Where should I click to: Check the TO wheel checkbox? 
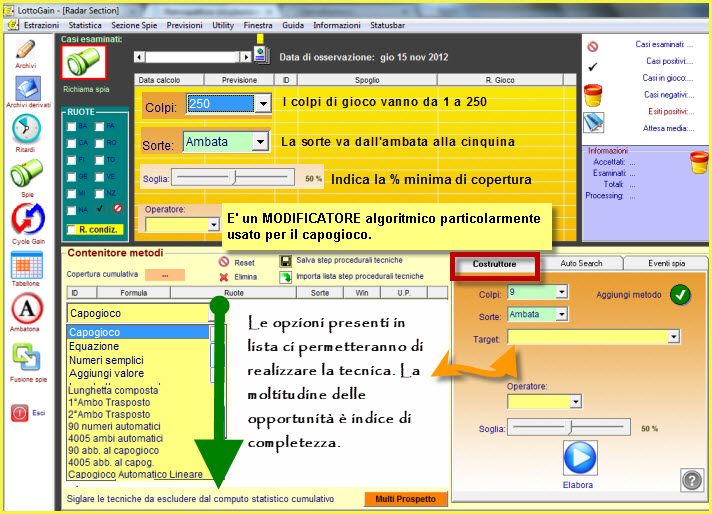click(99, 160)
